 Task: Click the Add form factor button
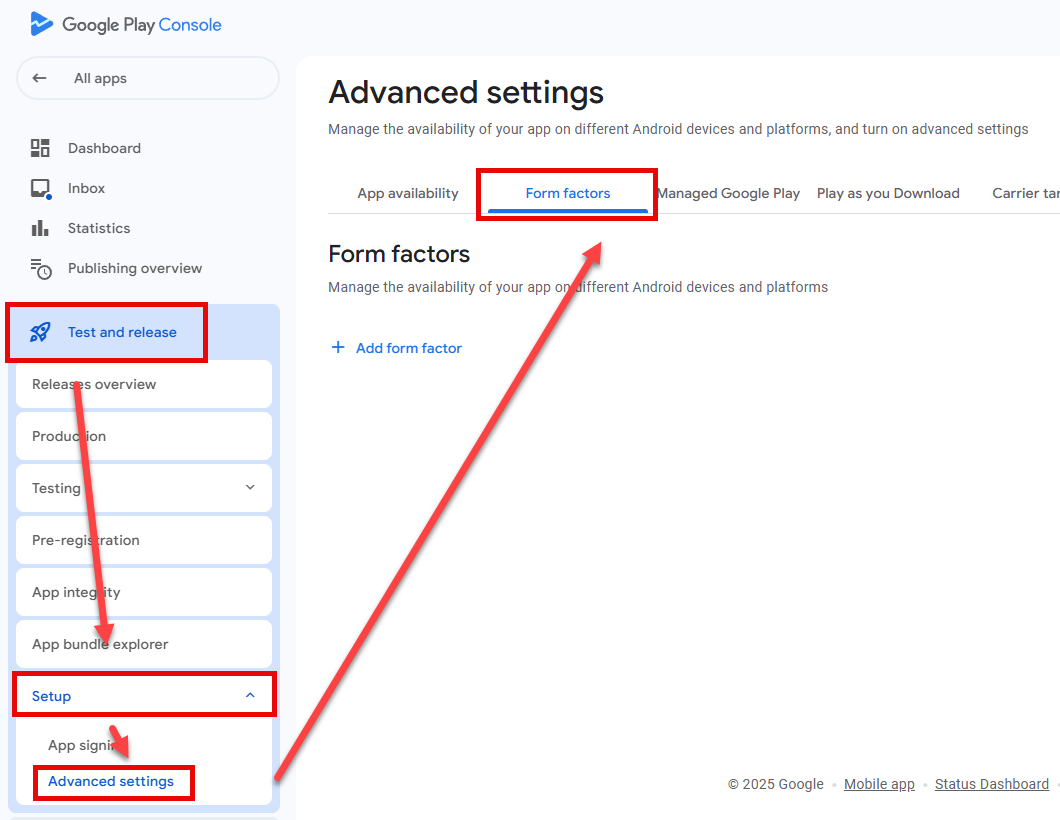click(x=408, y=348)
